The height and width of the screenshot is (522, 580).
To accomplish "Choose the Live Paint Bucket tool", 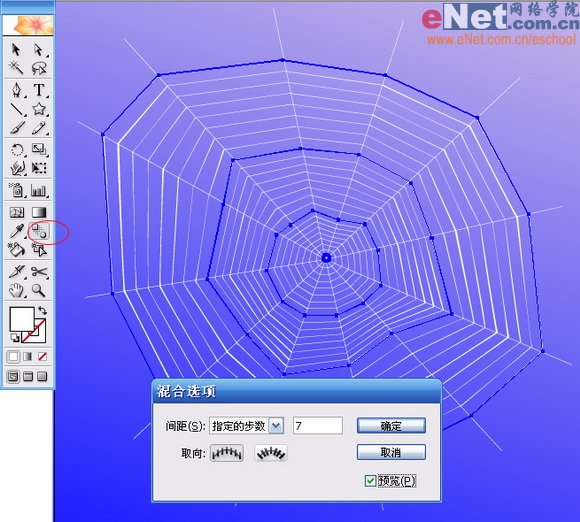I will [17, 250].
